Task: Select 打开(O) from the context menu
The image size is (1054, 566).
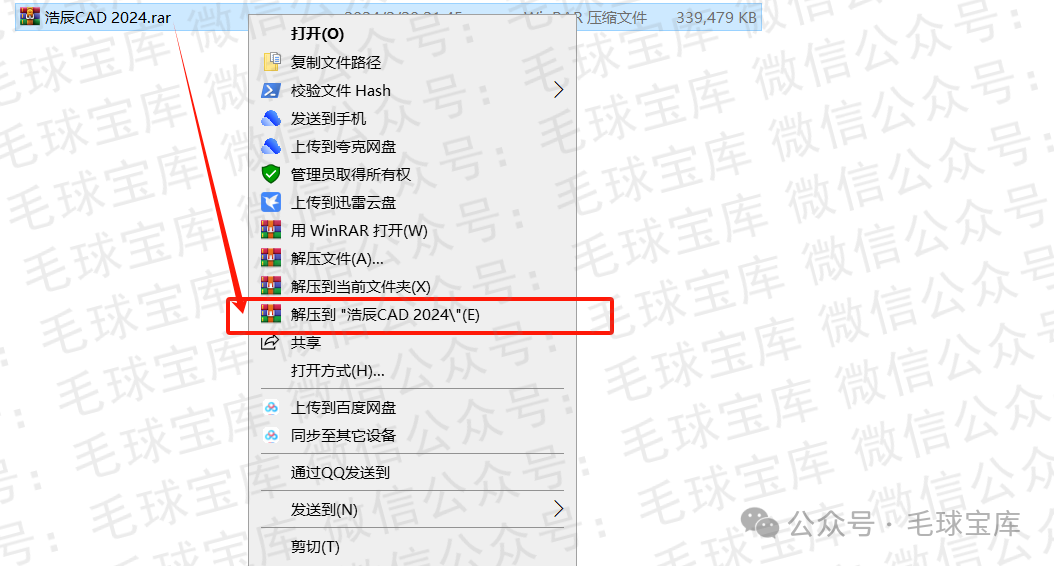Action: click(412, 34)
